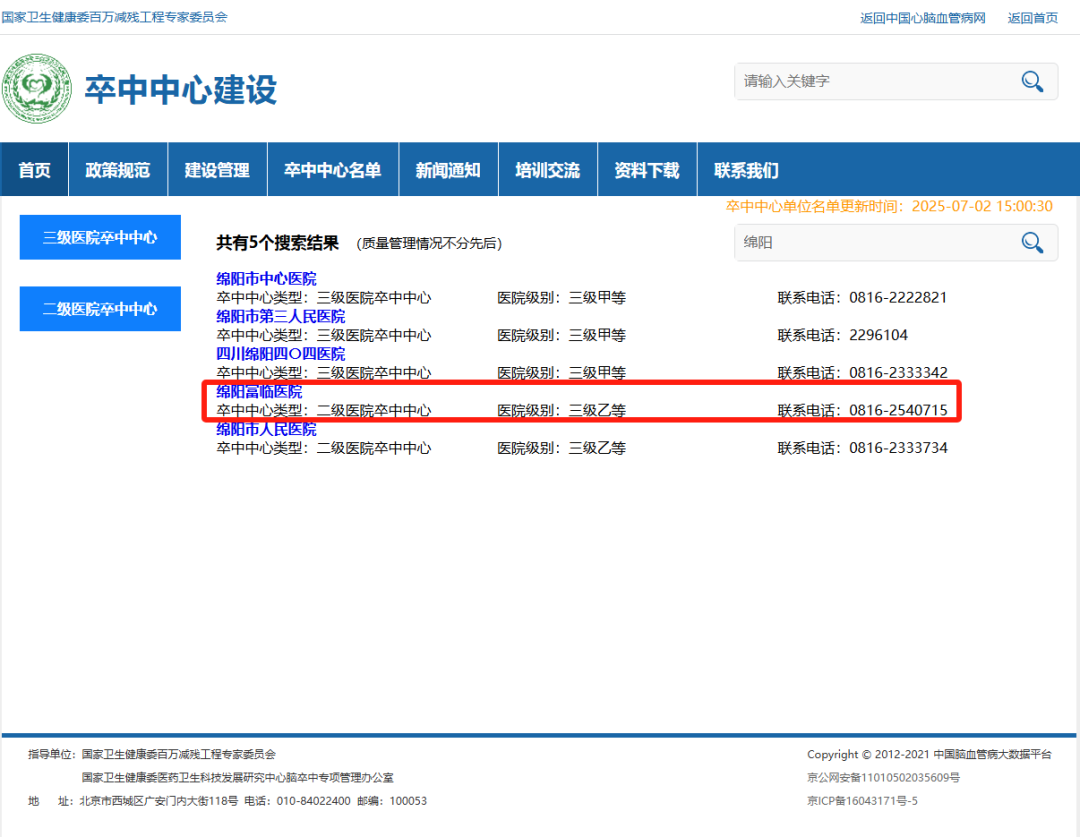Click the Copyright 2012-2021 footer line
Image resolution: width=1080 pixels, height=837 pixels.
[x=929, y=754]
